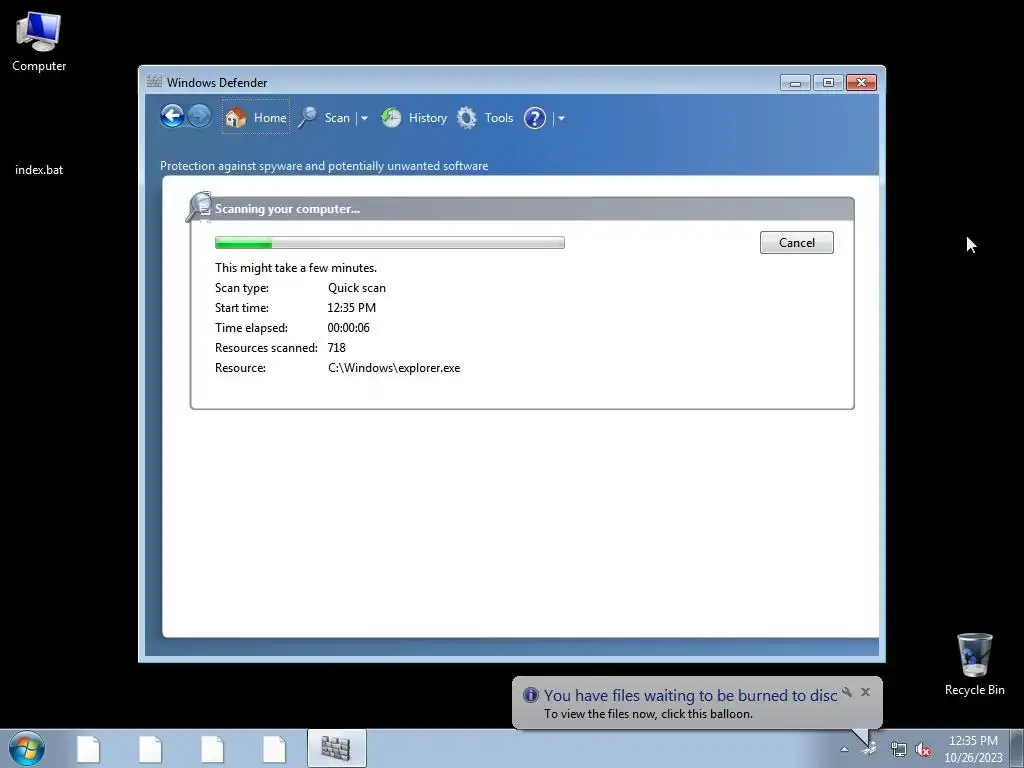Select the resource path C:\Windows\explorer.exe

click(394, 368)
